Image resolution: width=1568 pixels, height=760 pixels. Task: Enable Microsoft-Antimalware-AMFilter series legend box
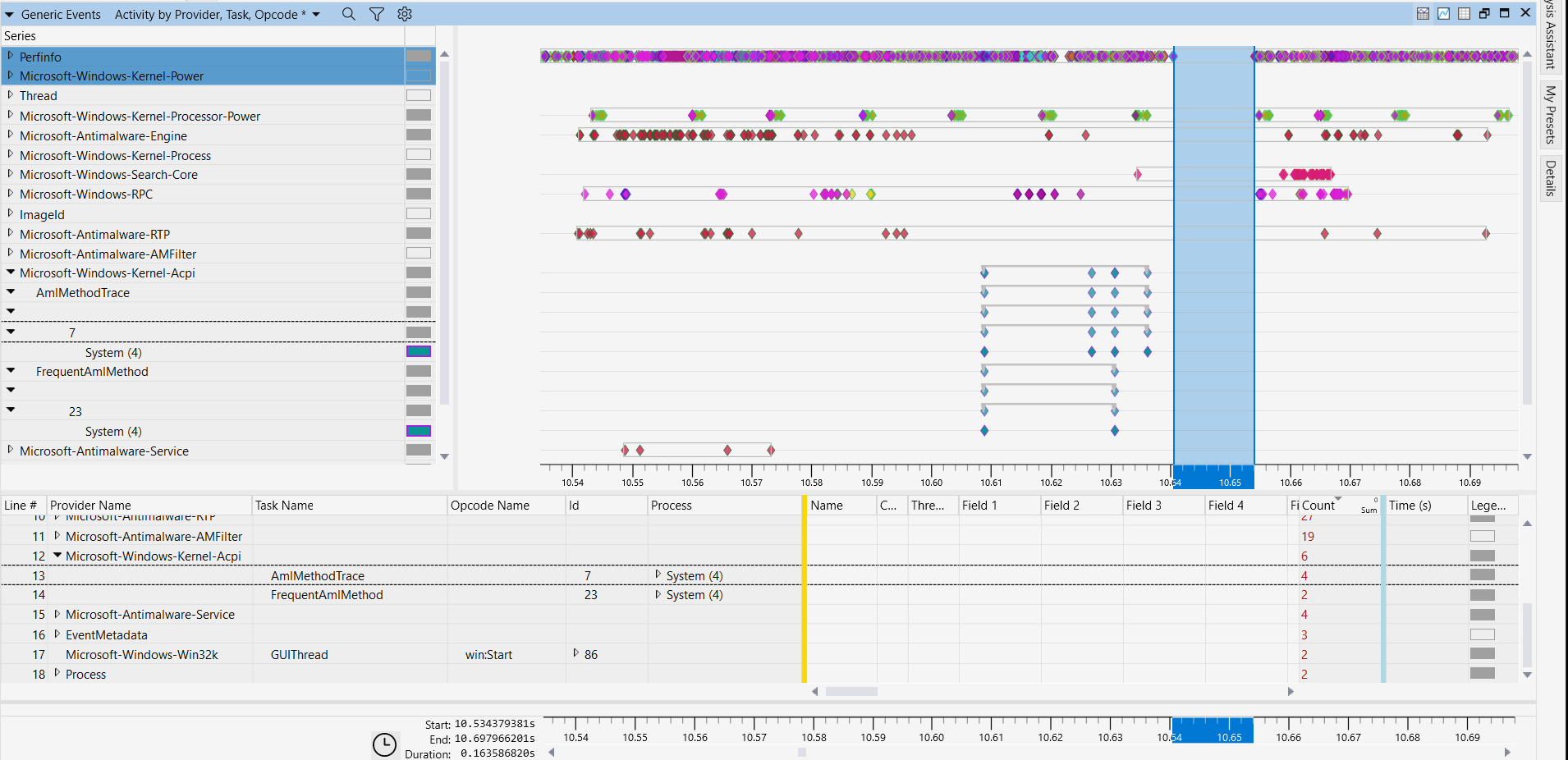[x=419, y=254]
